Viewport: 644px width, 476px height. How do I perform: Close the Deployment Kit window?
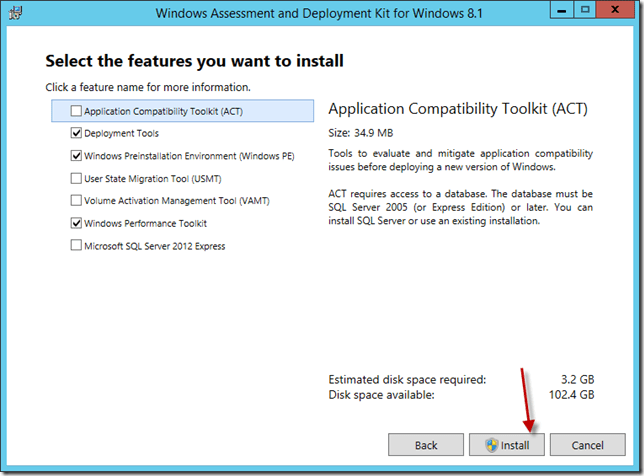(614, 13)
